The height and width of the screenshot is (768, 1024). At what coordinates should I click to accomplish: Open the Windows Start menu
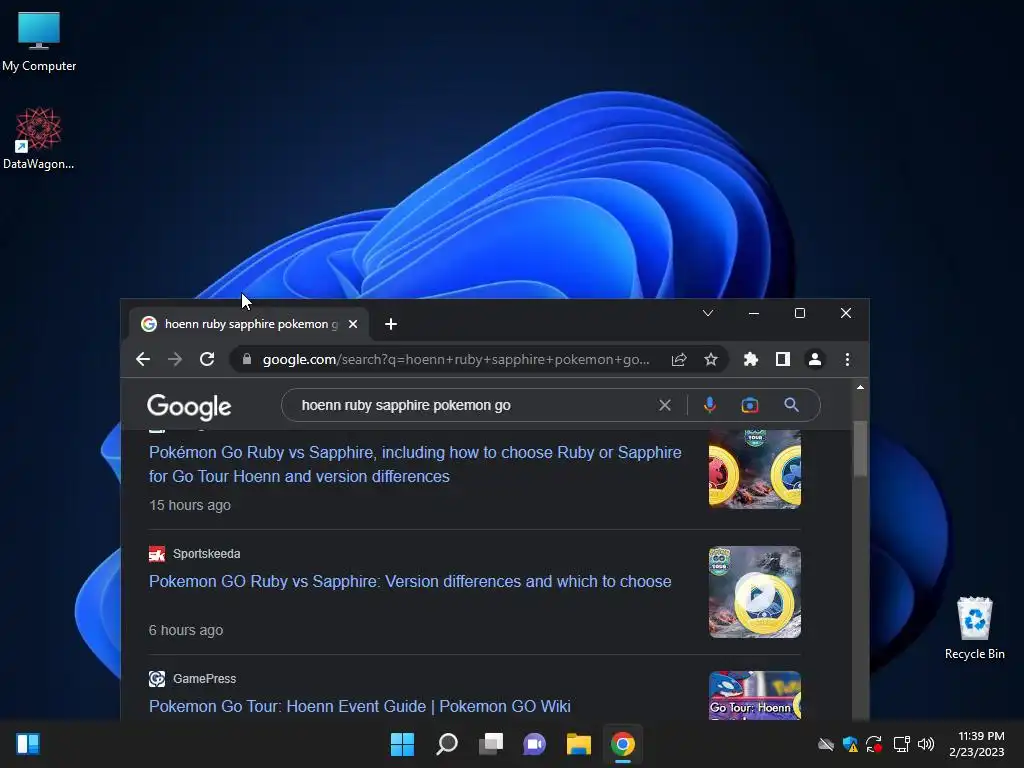(x=402, y=744)
